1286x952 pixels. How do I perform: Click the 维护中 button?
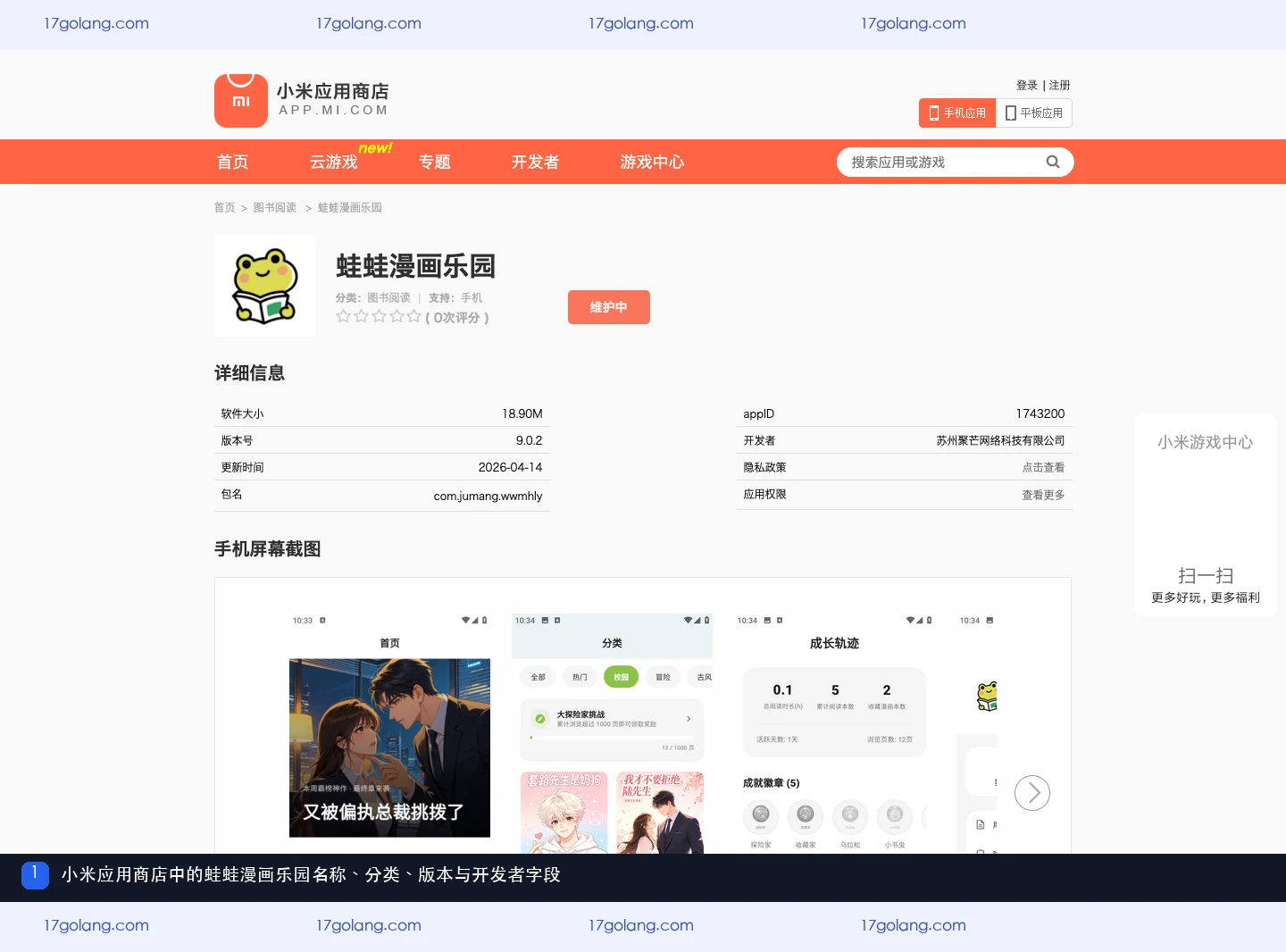(x=609, y=307)
